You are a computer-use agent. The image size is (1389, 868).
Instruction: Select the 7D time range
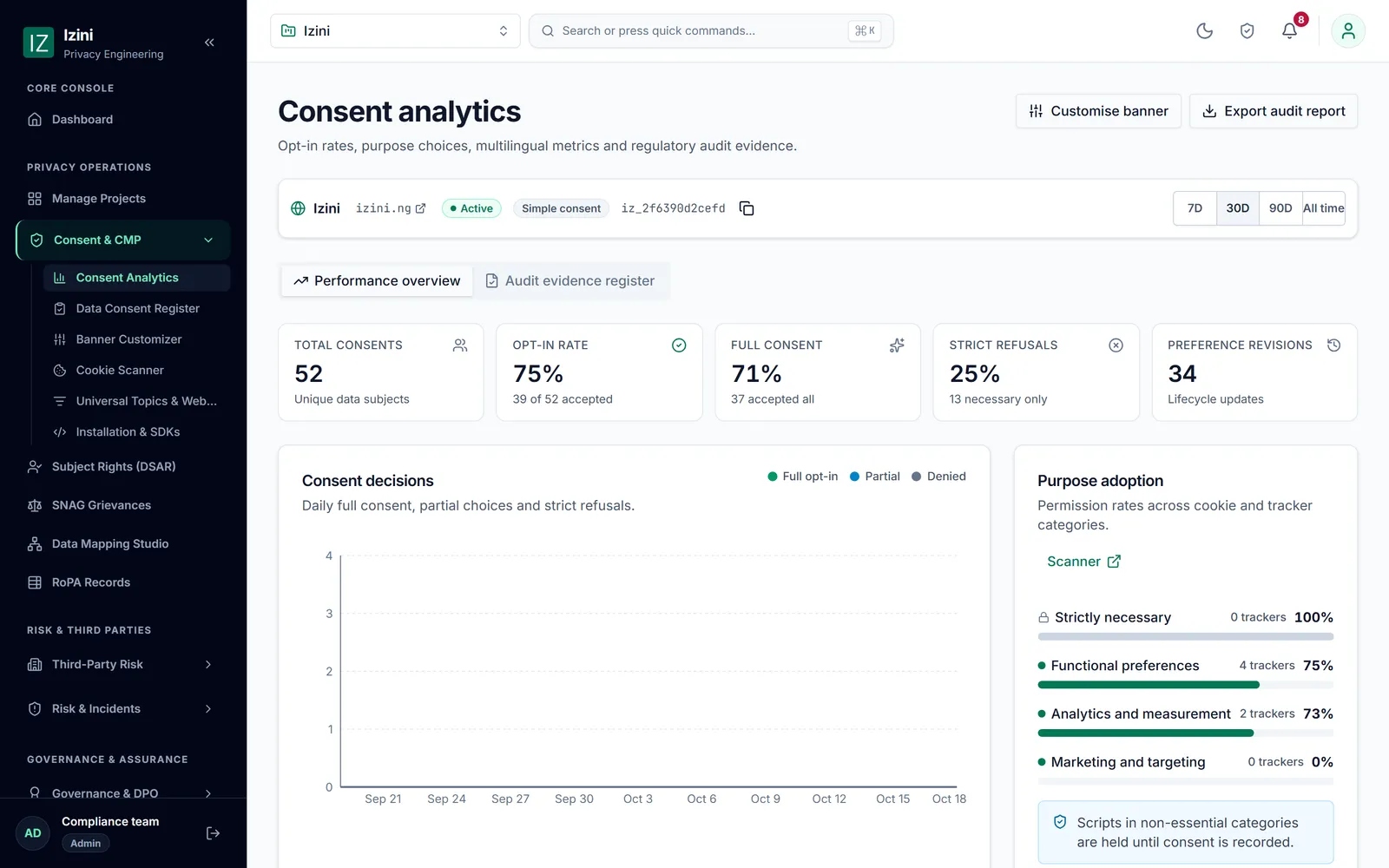[x=1195, y=208]
